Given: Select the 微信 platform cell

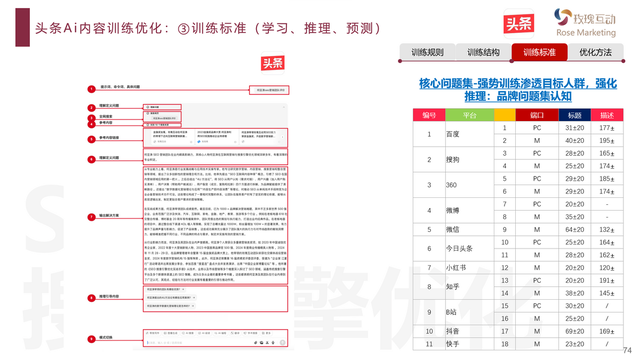Looking at the screenshot, I should [x=469, y=229].
